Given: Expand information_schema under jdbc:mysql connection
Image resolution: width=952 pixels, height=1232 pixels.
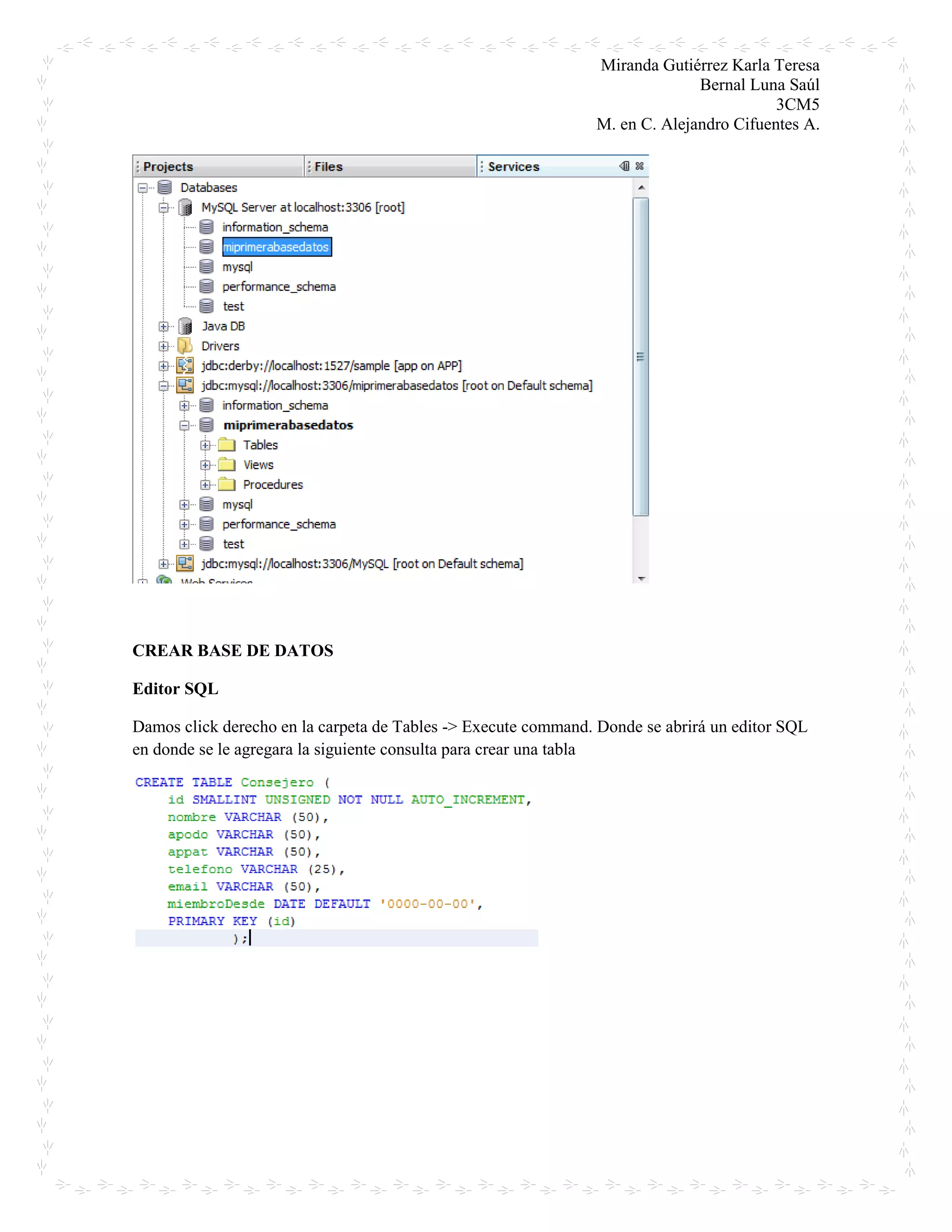Looking at the screenshot, I should pyautogui.click(x=185, y=405).
